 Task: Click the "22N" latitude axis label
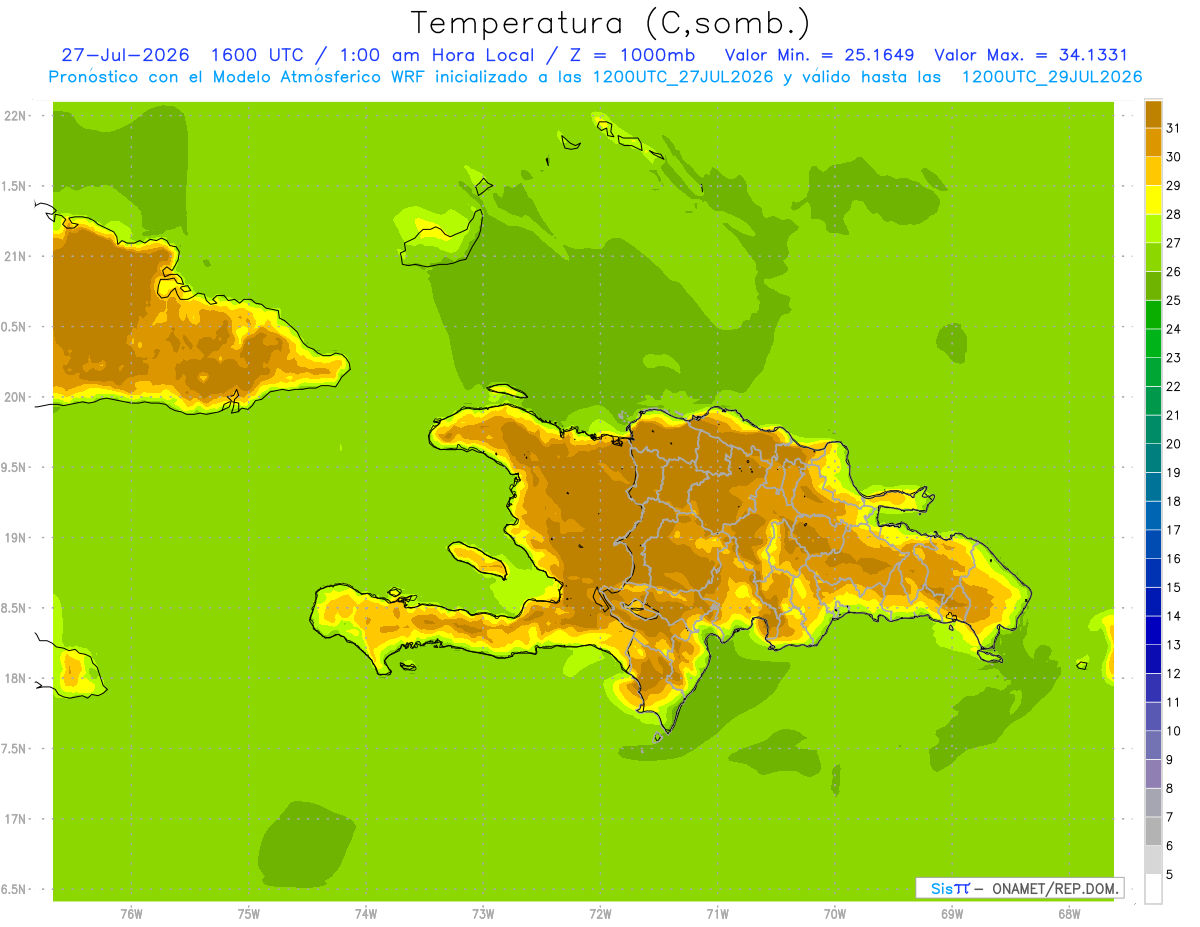[16, 116]
